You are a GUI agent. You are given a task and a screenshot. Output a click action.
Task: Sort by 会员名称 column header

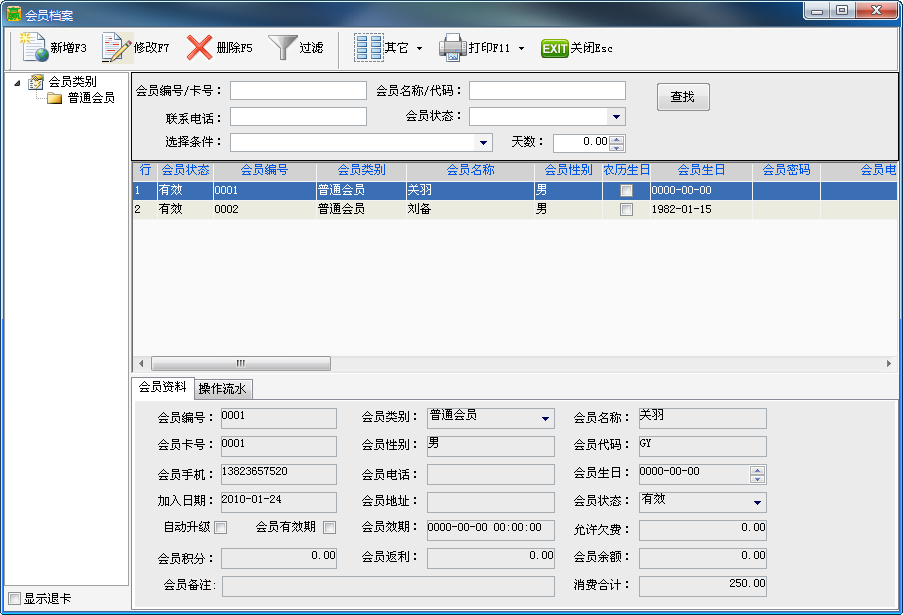tap(470, 170)
